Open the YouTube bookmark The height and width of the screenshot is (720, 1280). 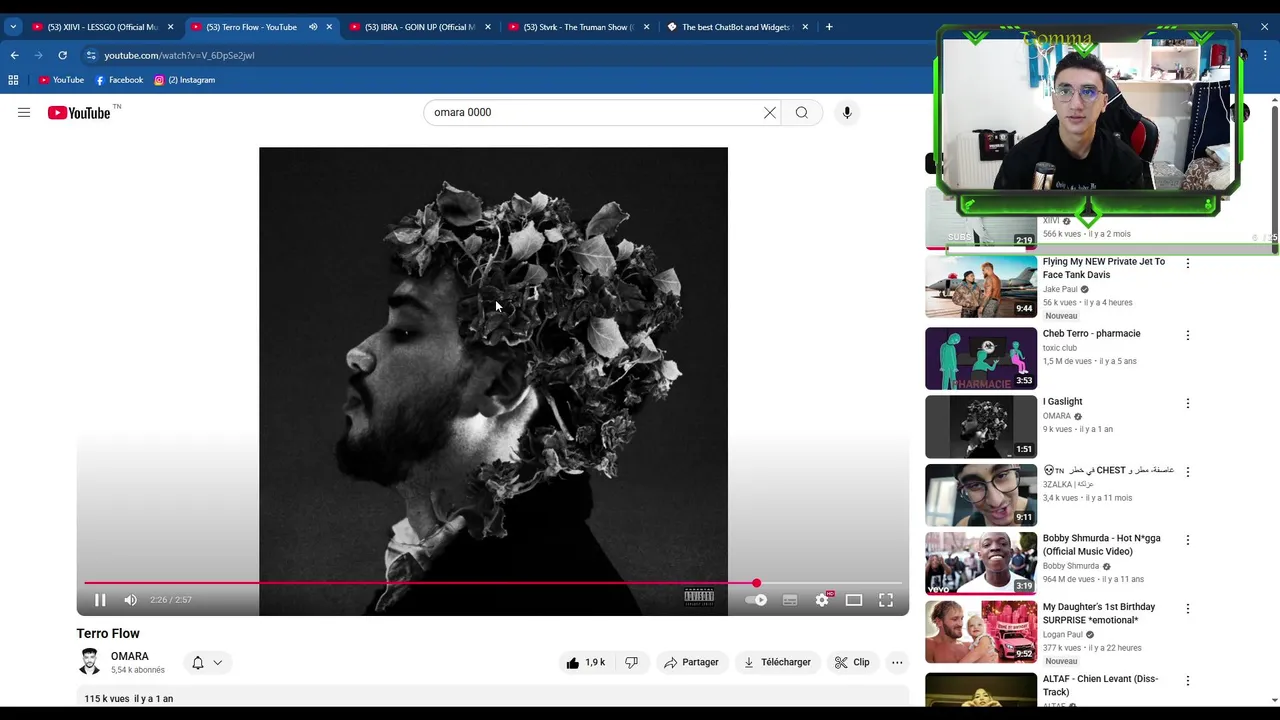pyautogui.click(x=61, y=80)
